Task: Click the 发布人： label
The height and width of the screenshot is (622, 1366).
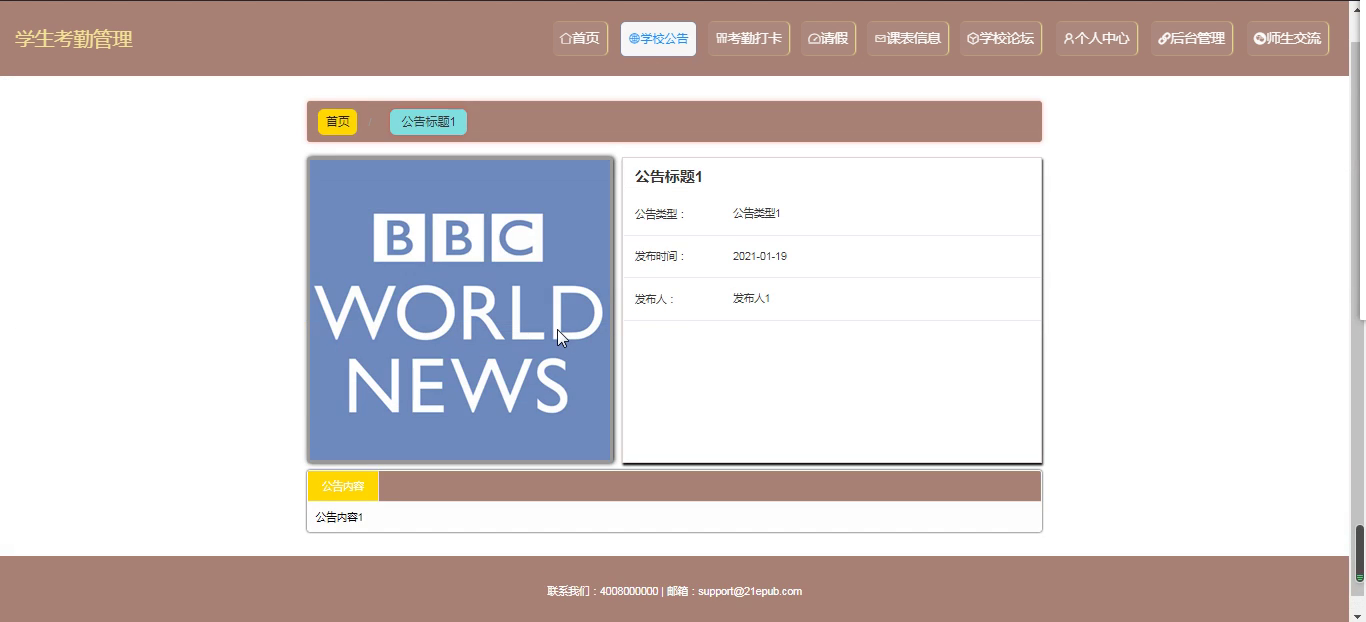Action: 655,299
